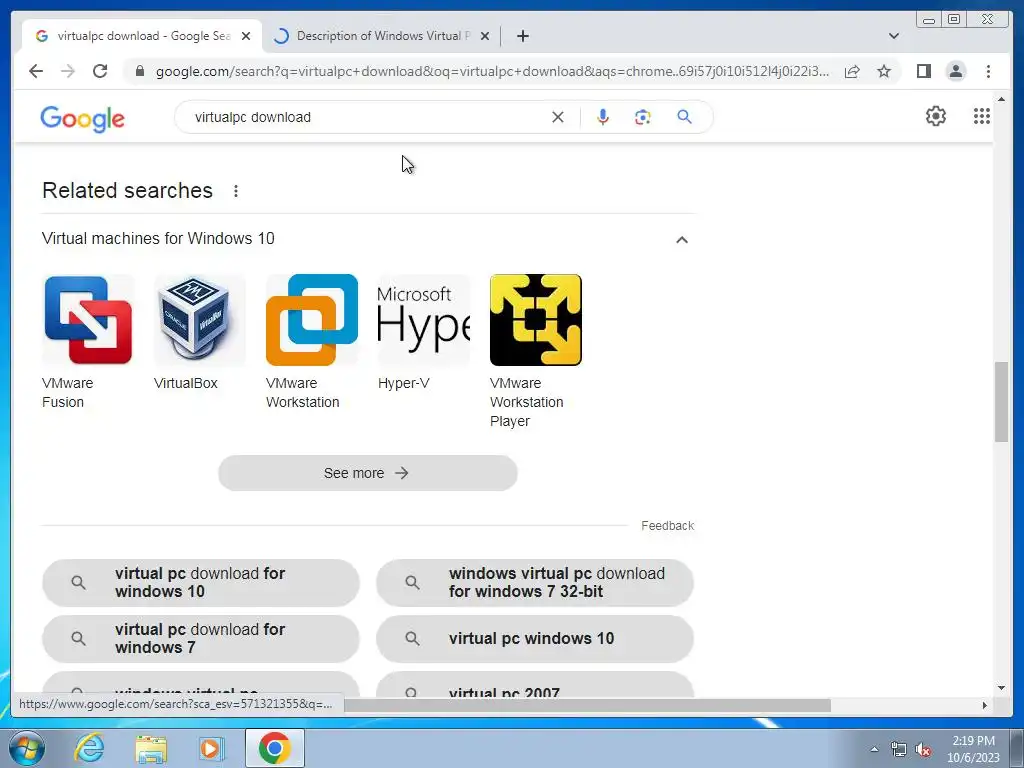Click the muted volume tray icon

tap(923, 749)
